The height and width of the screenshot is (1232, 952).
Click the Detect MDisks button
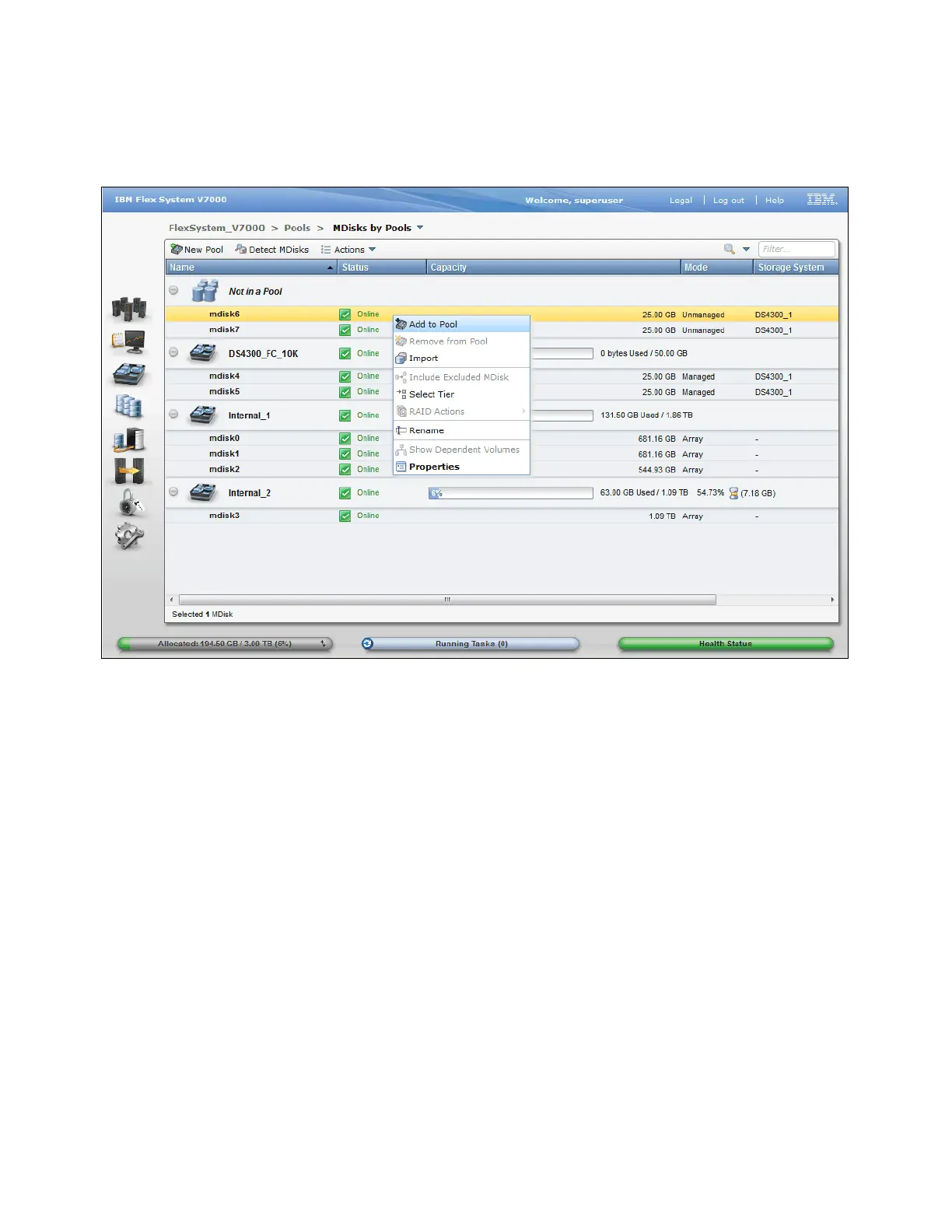pos(272,250)
